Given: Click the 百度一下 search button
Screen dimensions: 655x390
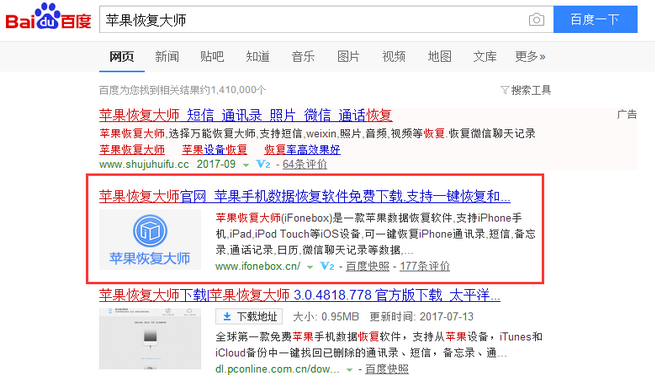Looking at the screenshot, I should tap(595, 19).
